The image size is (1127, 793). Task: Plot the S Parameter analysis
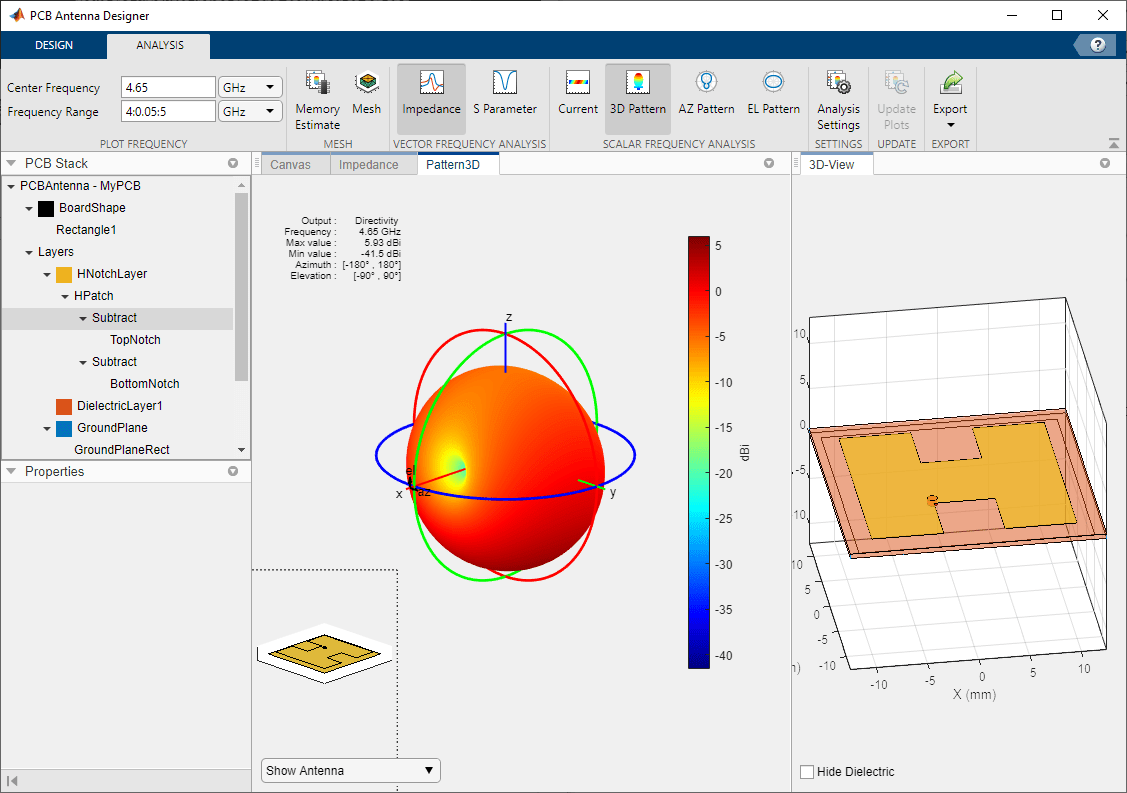[505, 95]
